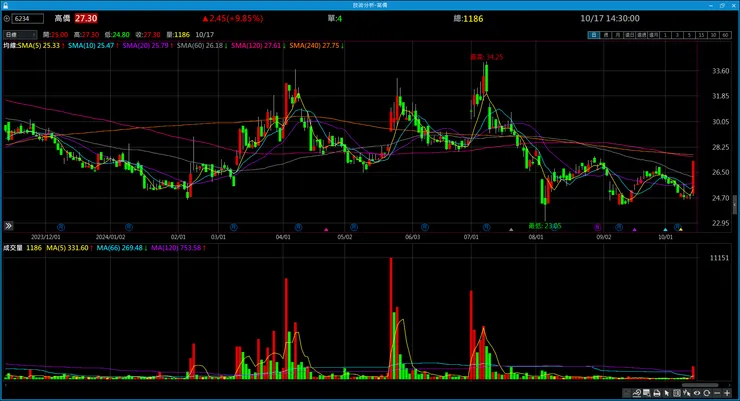Select the arrow pointer tool icon
The width and height of the screenshot is (740, 401).
(667, 393)
